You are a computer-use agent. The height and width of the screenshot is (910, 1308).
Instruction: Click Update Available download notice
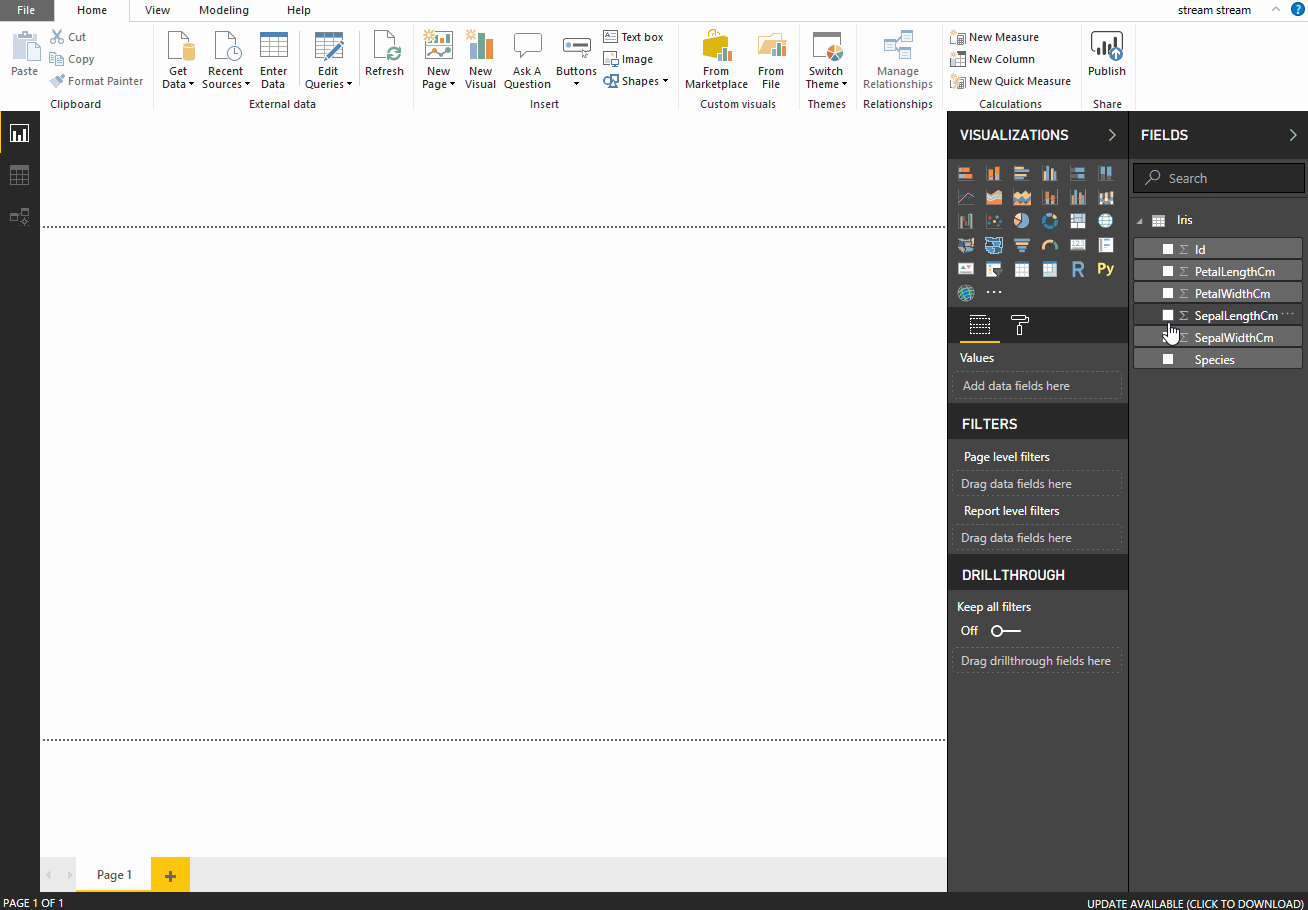point(1195,903)
